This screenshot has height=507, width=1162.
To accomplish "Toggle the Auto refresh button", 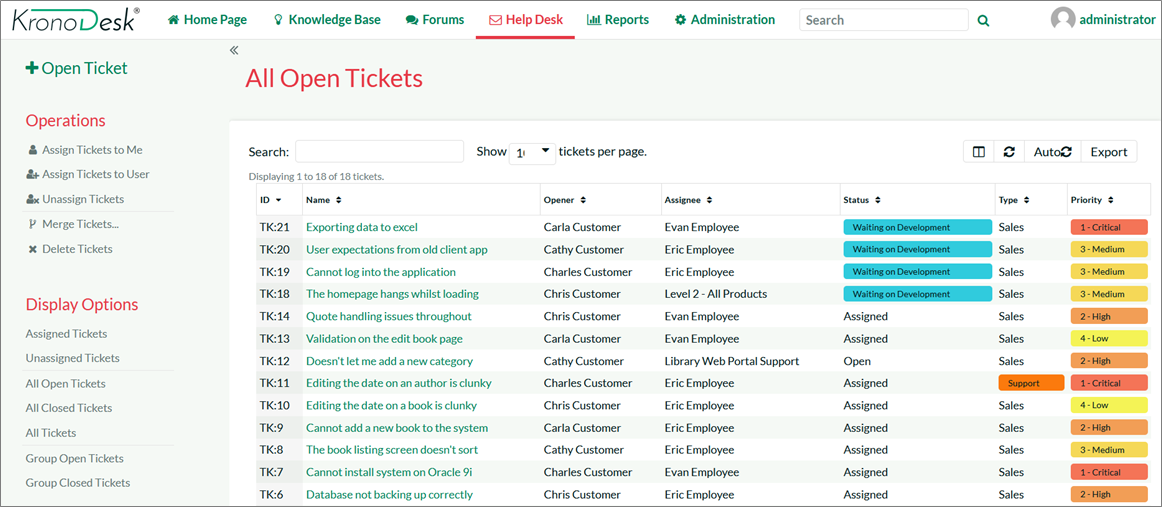I will click(x=1052, y=151).
